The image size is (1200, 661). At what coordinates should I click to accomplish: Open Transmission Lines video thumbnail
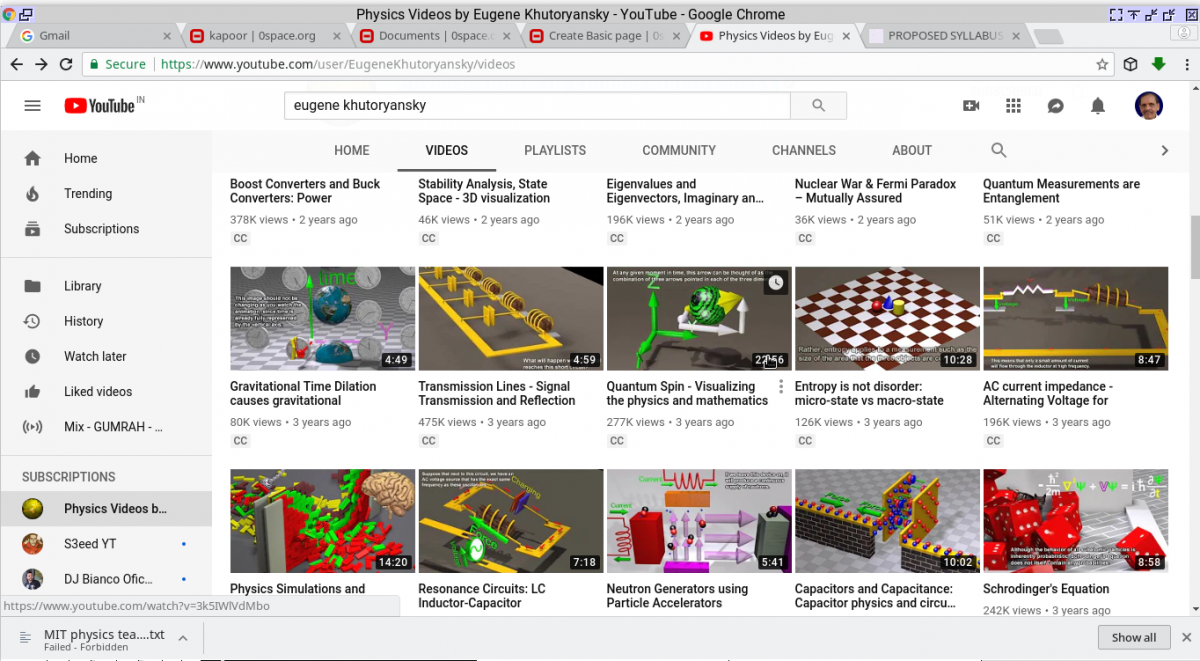tap(510, 318)
